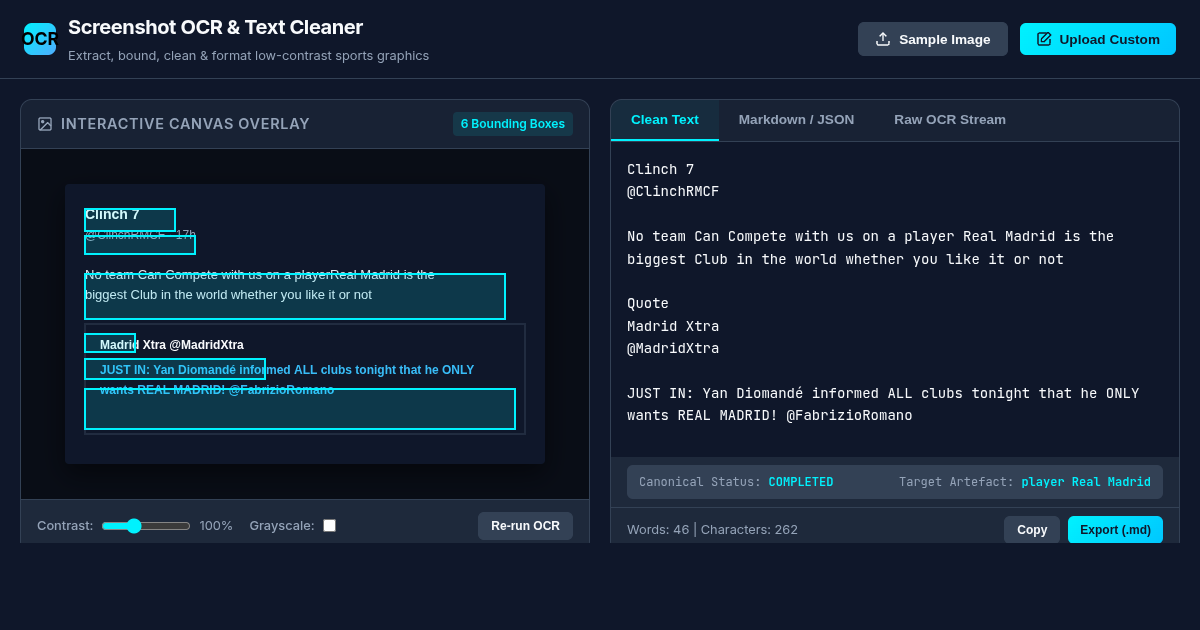Click the Screenshot OCR & Text Cleaner title
The width and height of the screenshot is (1200, 630).
(215, 28)
